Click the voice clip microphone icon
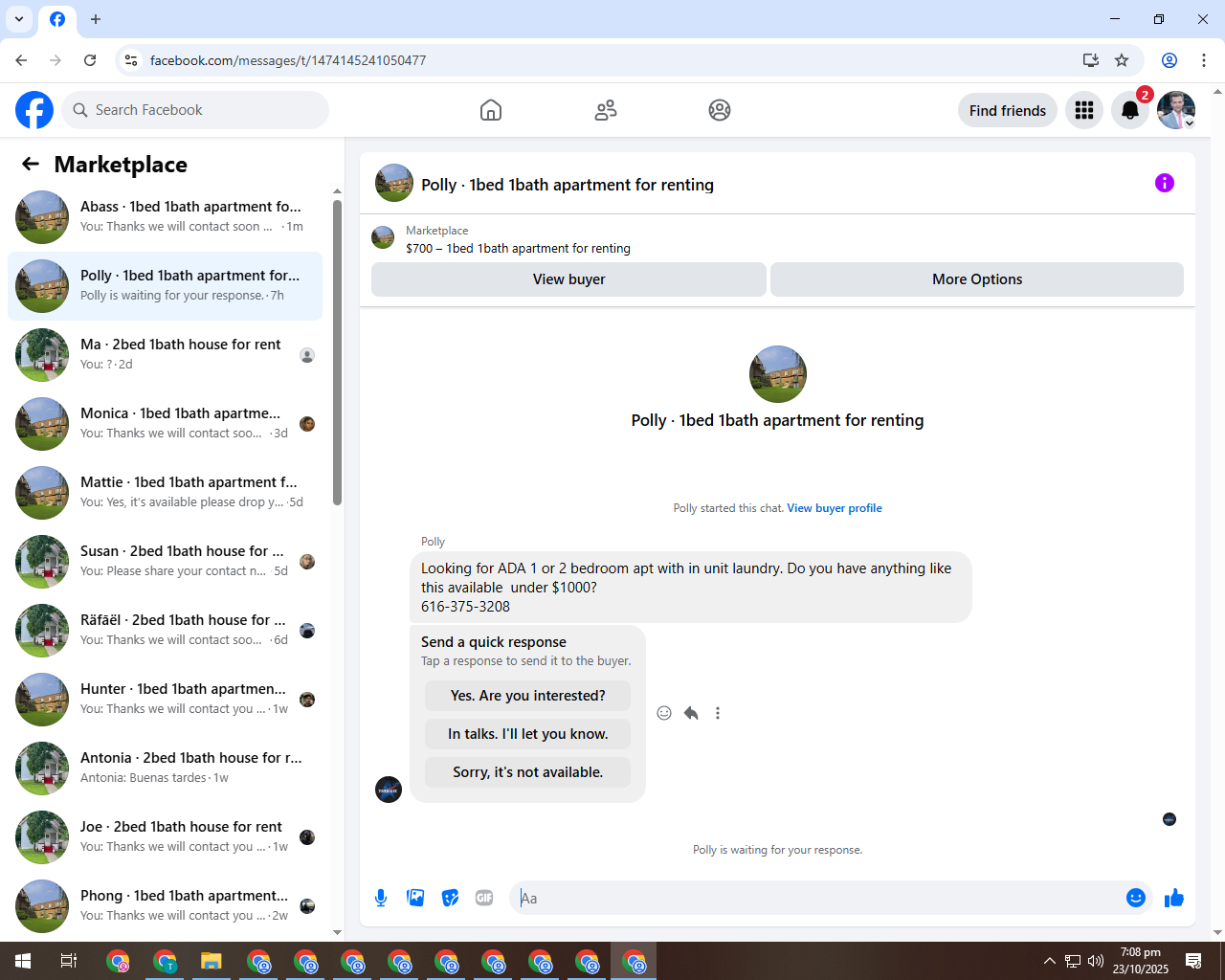The height and width of the screenshot is (980, 1225). tap(381, 898)
